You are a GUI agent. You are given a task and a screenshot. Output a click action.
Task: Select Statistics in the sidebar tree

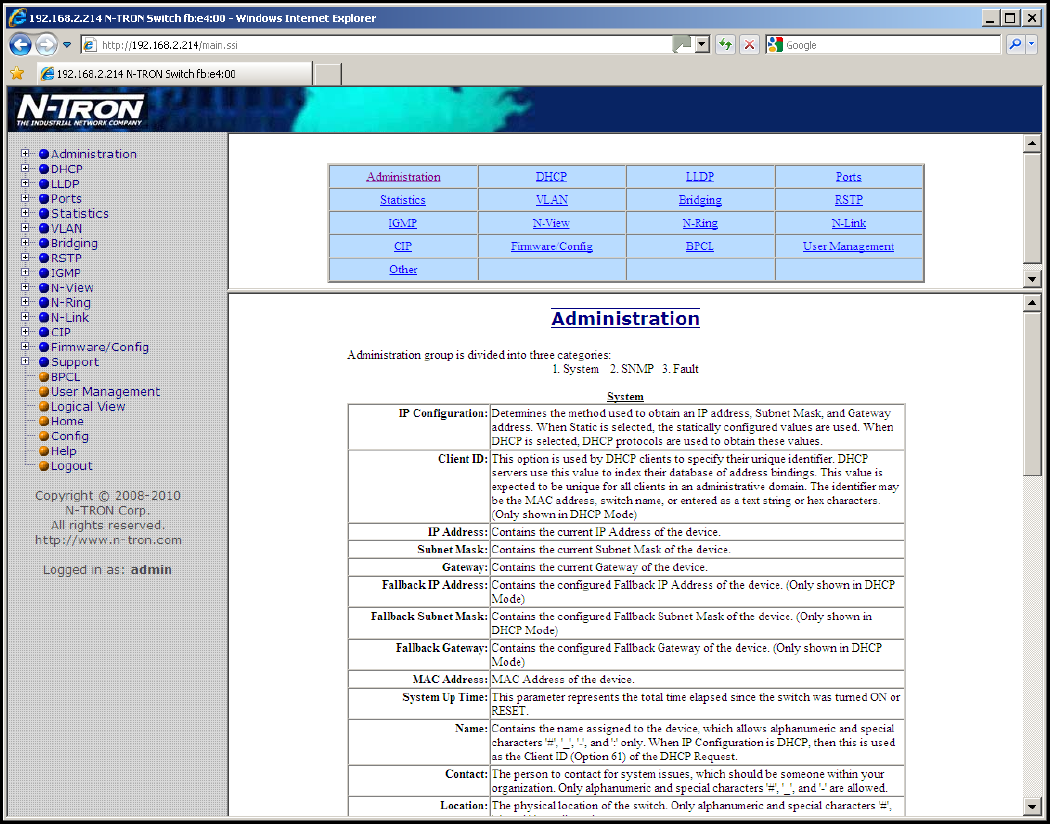click(80, 214)
